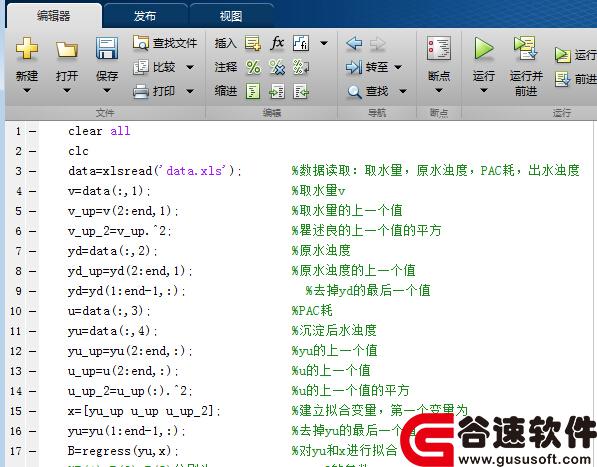This screenshot has height=467, width=597.
Task: Expand the Print (打印) dropdown arrow
Action: pos(190,91)
